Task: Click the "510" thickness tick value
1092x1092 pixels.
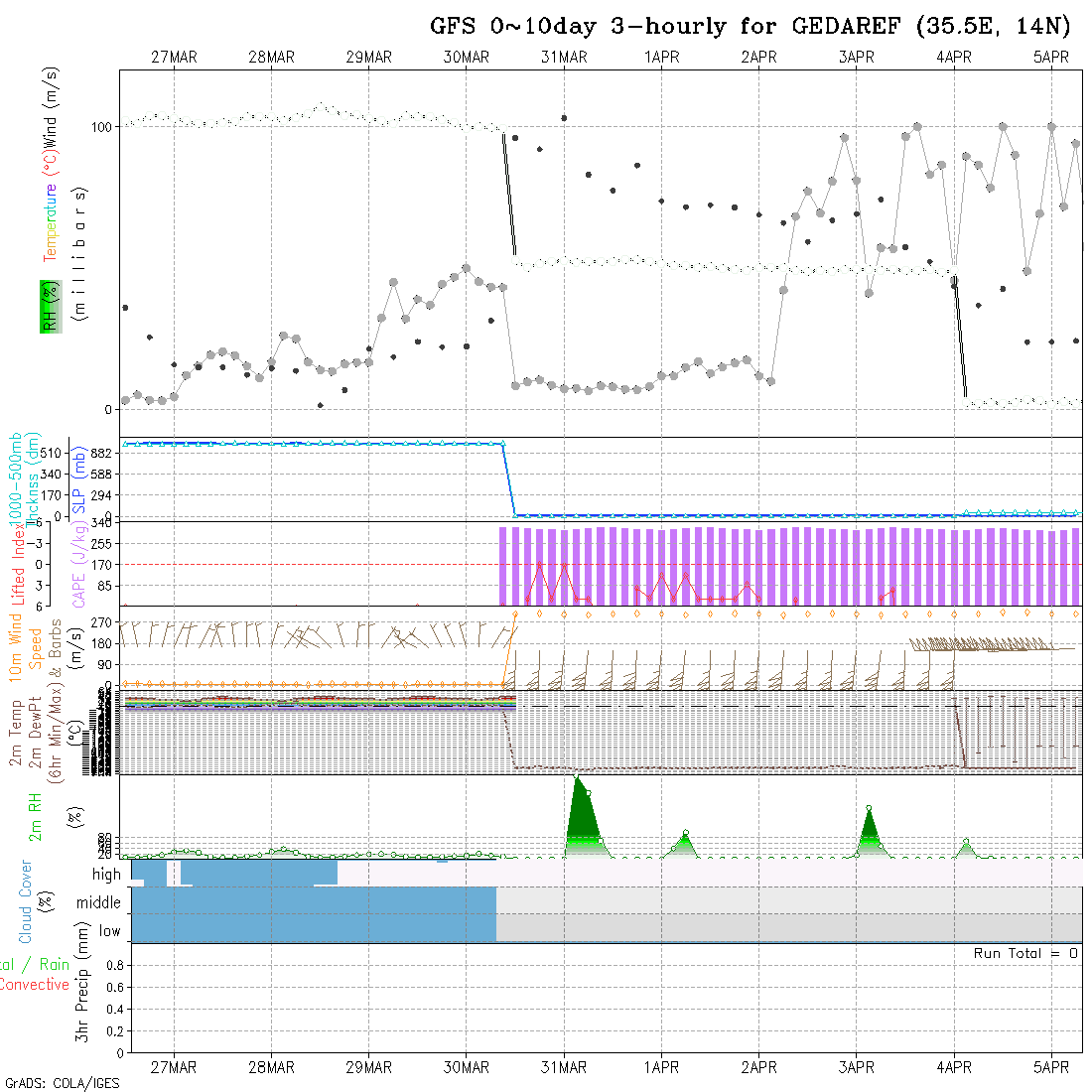Action: (51, 454)
